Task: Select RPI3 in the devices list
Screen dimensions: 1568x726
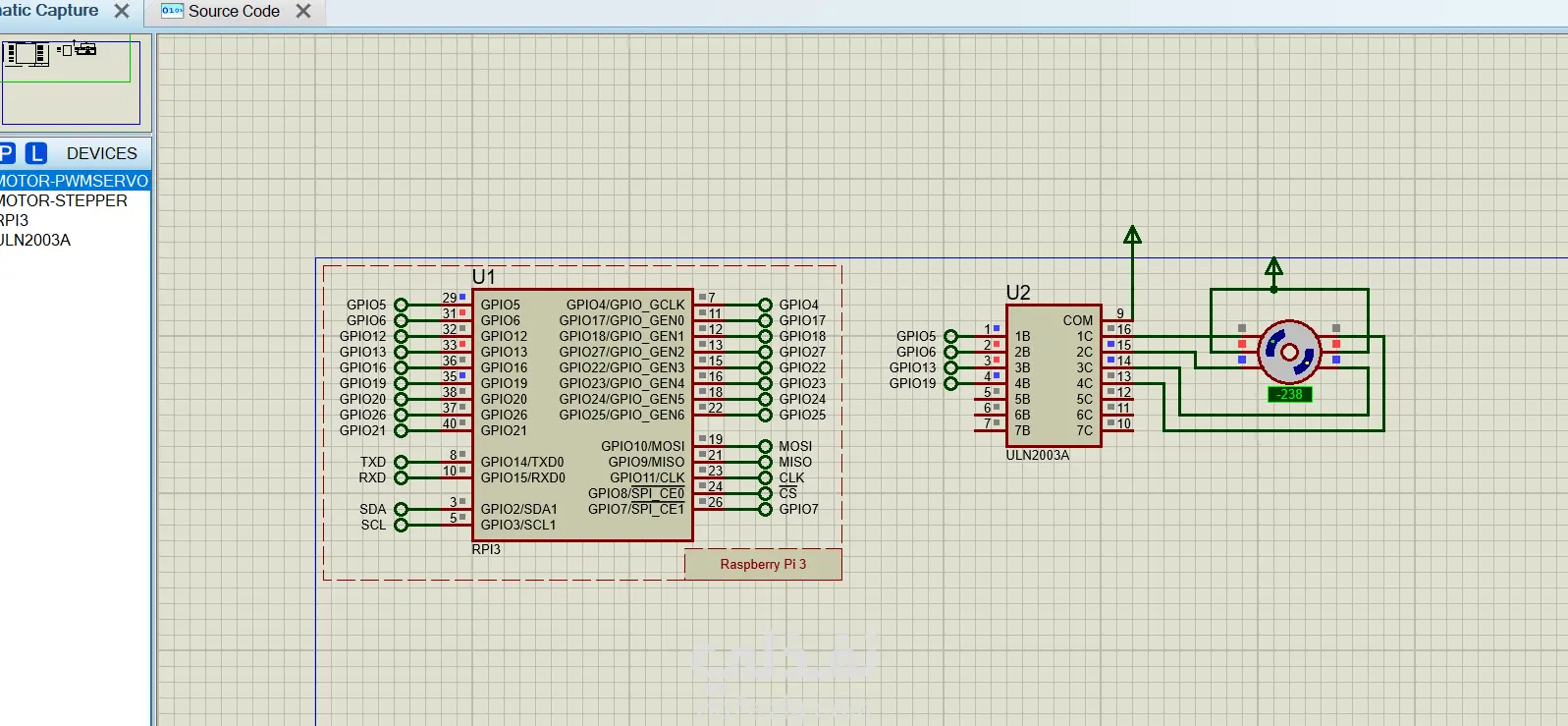Action: pos(15,220)
